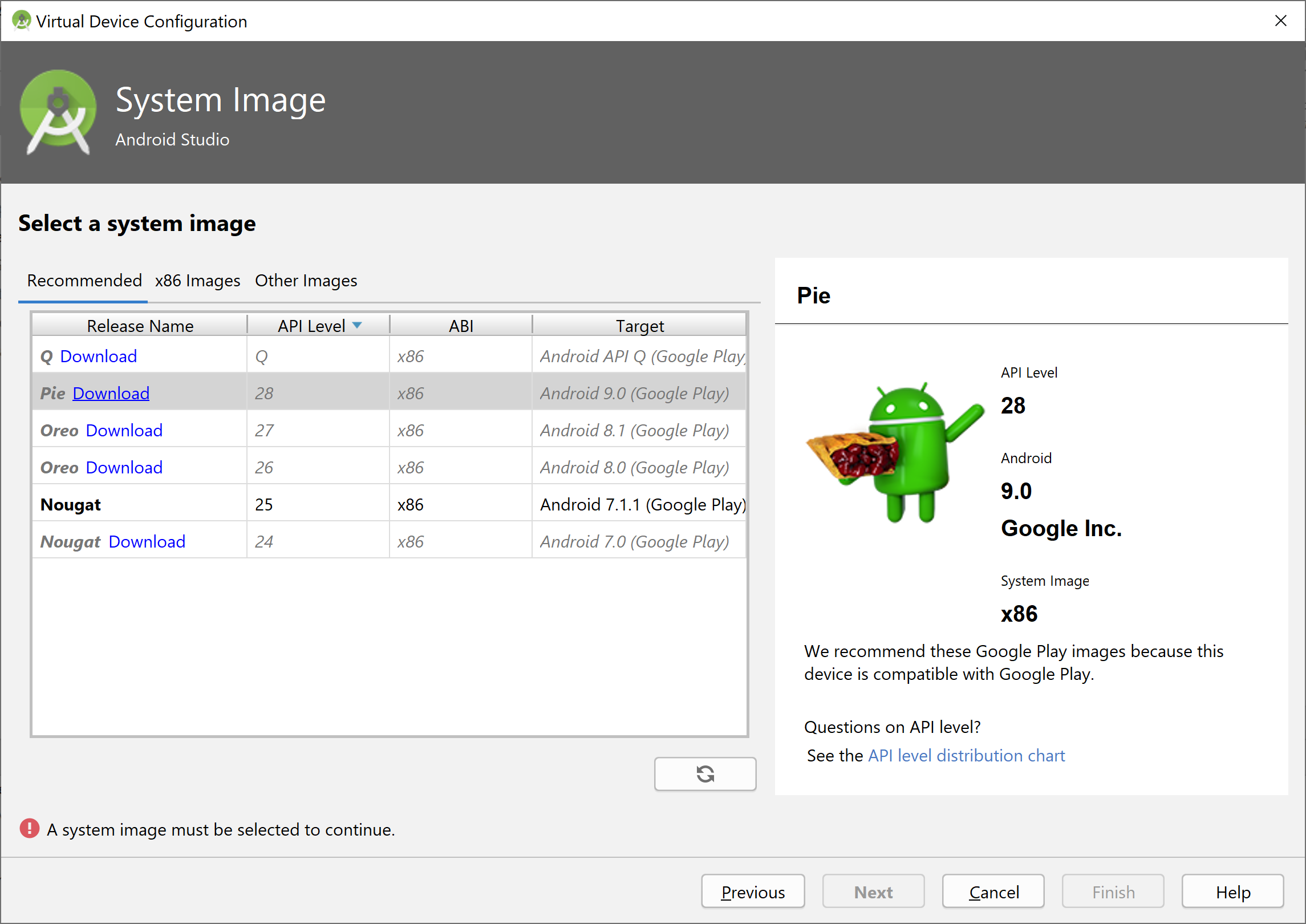Click the API Level sort arrow
This screenshot has height=924, width=1306.
[358, 325]
